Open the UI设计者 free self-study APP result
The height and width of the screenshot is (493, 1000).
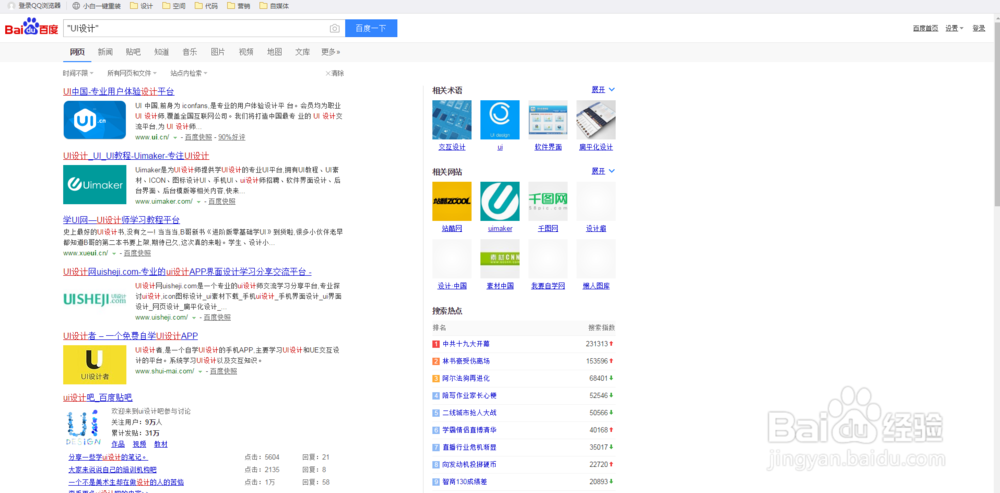click(x=131, y=336)
